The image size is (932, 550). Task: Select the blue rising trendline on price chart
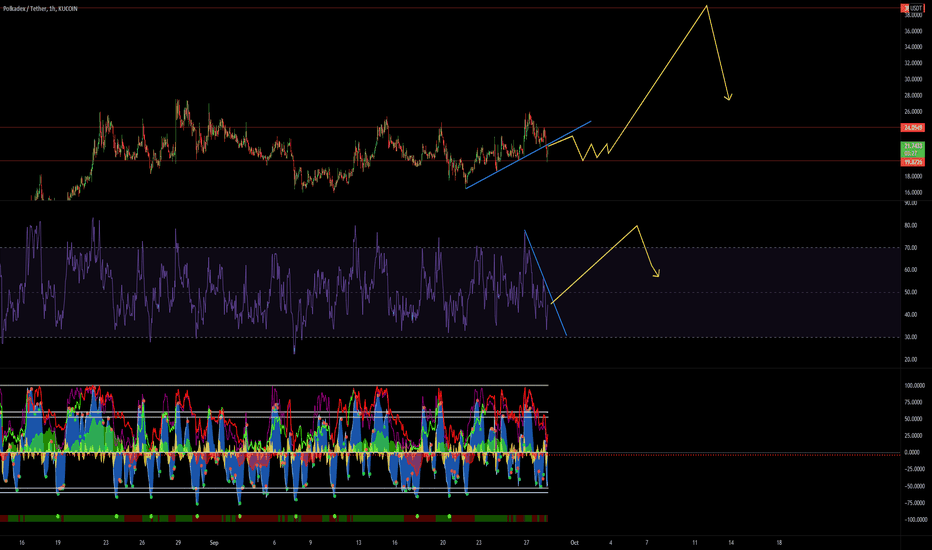click(x=528, y=155)
